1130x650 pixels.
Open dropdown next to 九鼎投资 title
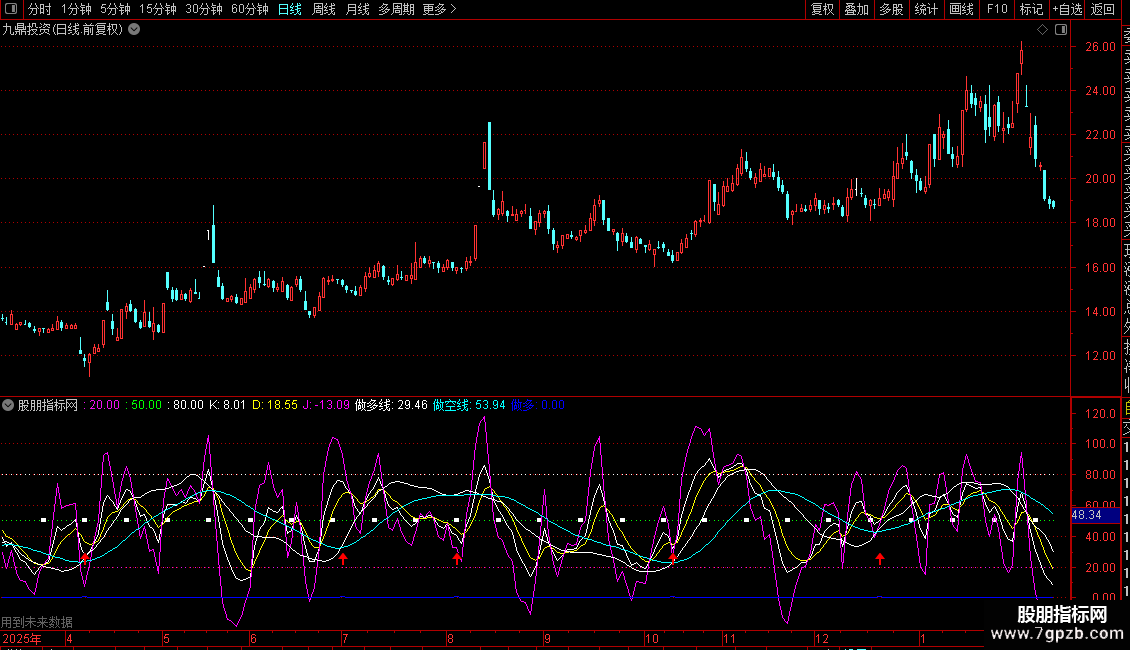pyautogui.click(x=134, y=29)
